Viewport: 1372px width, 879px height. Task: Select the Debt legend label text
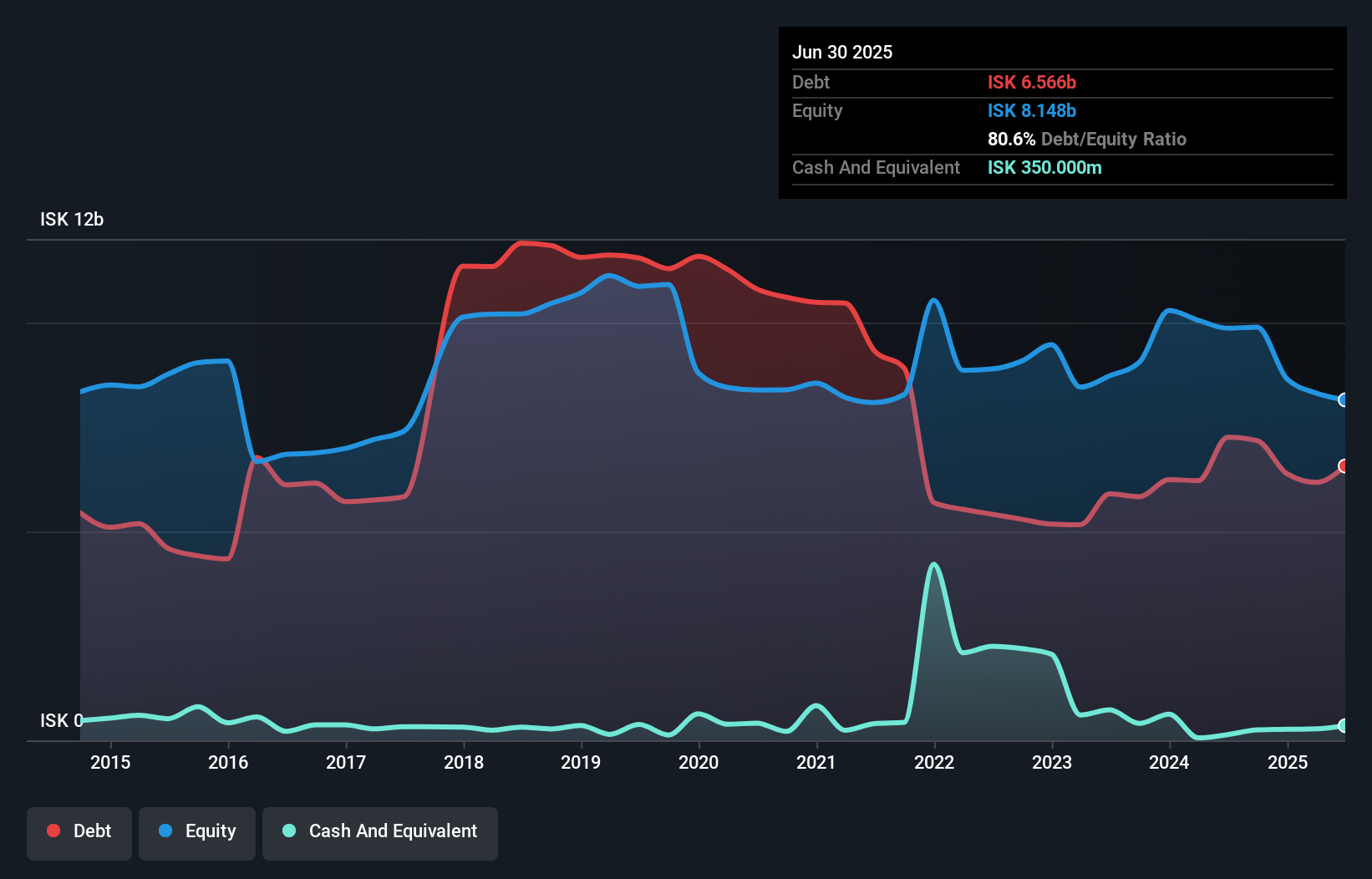tap(92, 831)
